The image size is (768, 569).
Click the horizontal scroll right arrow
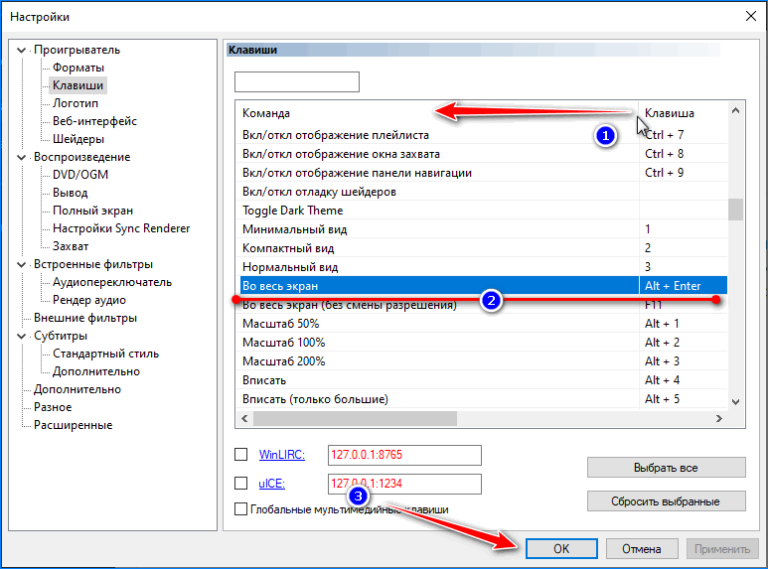pyautogui.click(x=719, y=419)
